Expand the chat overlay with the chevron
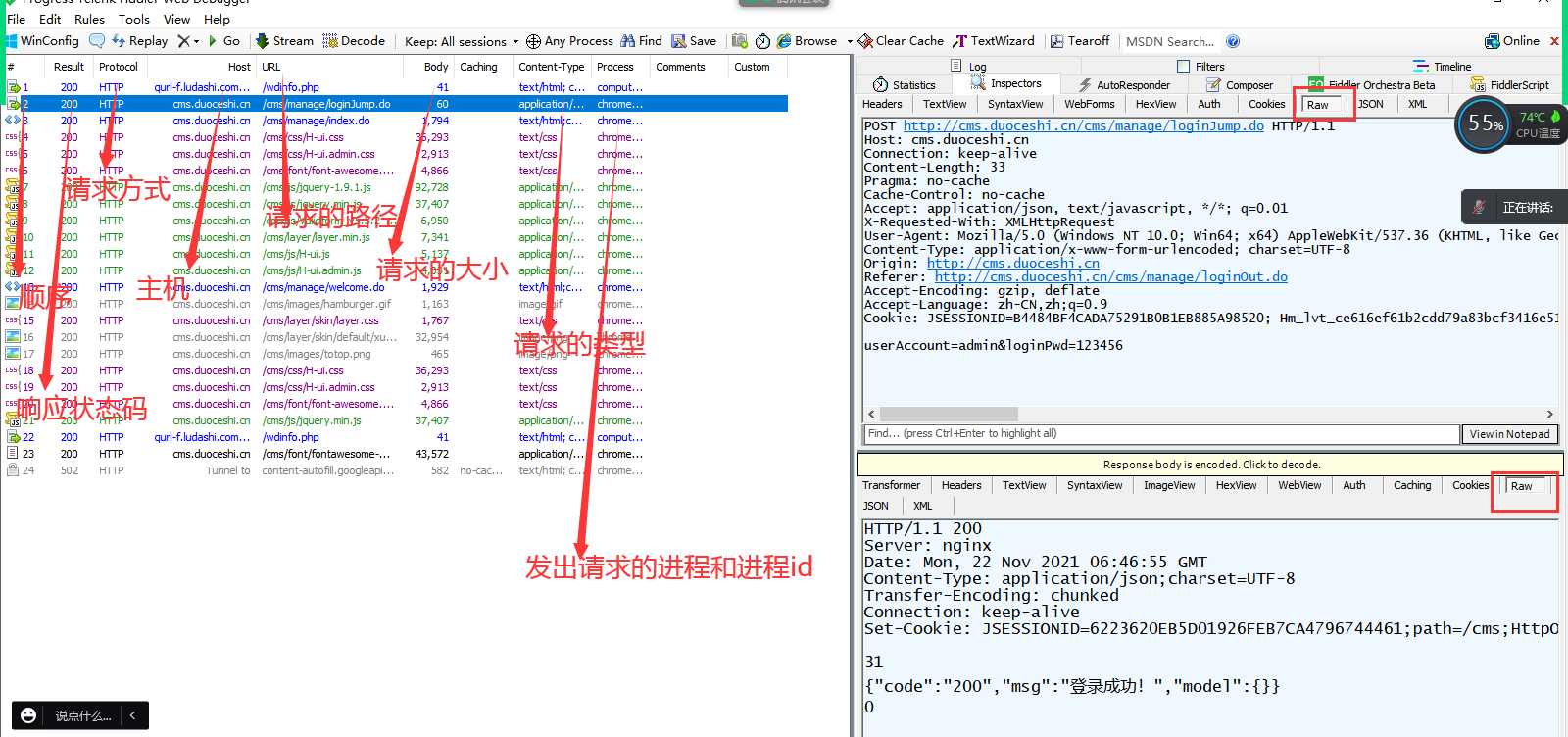1568x737 pixels. (133, 715)
